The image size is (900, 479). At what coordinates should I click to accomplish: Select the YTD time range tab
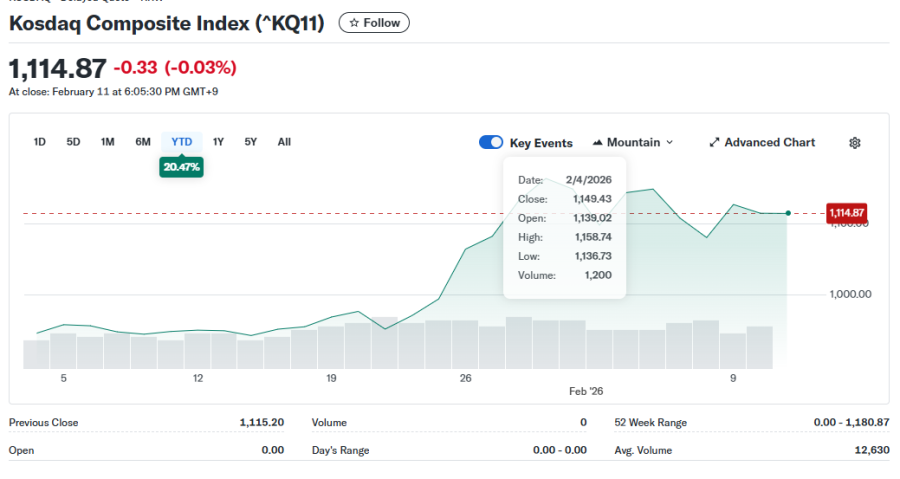pos(181,142)
